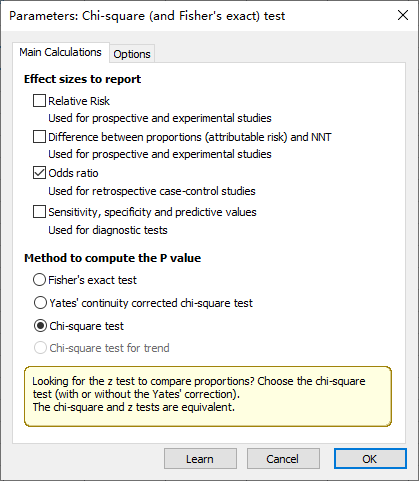The image size is (419, 481).
Task: Close the Parameters dialog with the X
Action: 403,15
